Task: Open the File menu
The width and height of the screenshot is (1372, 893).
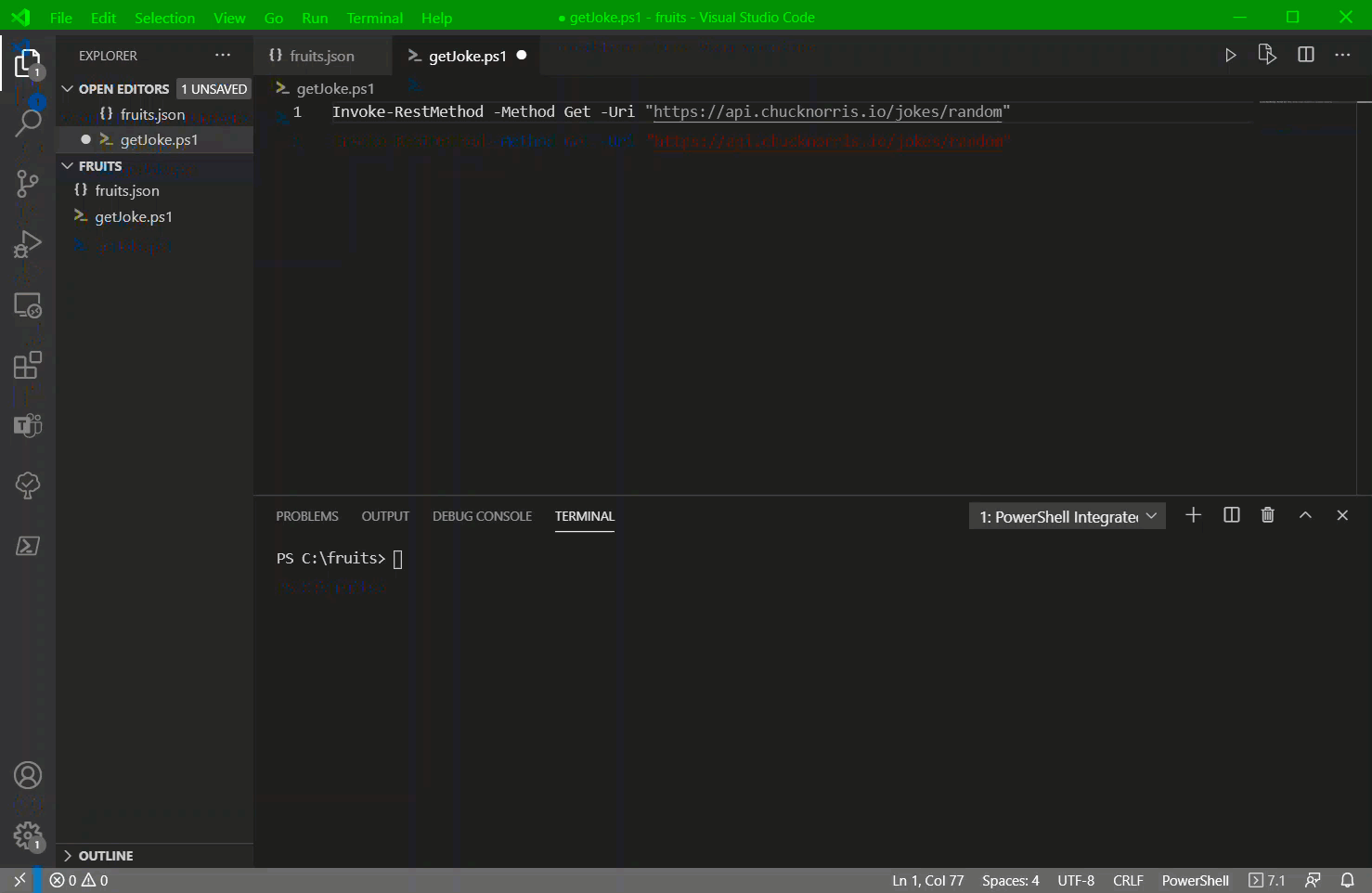Action: [x=61, y=18]
